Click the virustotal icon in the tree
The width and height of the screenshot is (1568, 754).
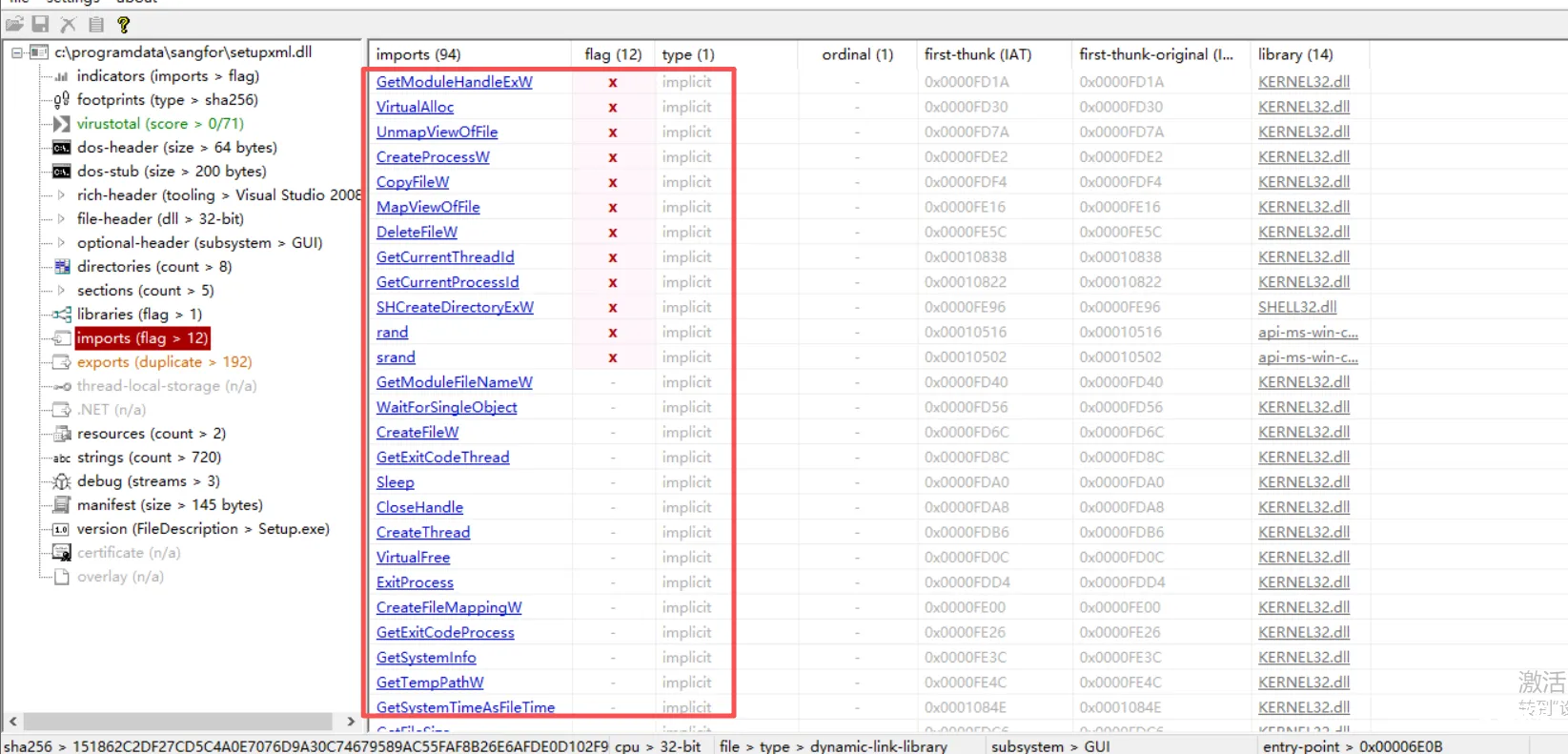tap(61, 124)
